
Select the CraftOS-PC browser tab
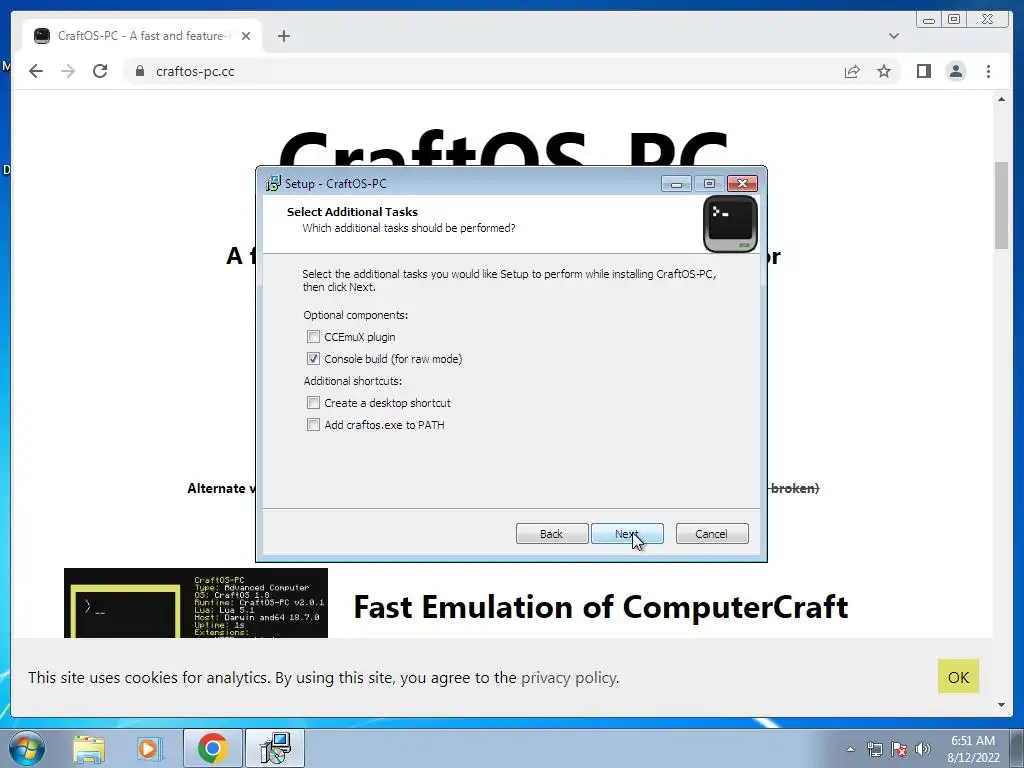tap(142, 36)
